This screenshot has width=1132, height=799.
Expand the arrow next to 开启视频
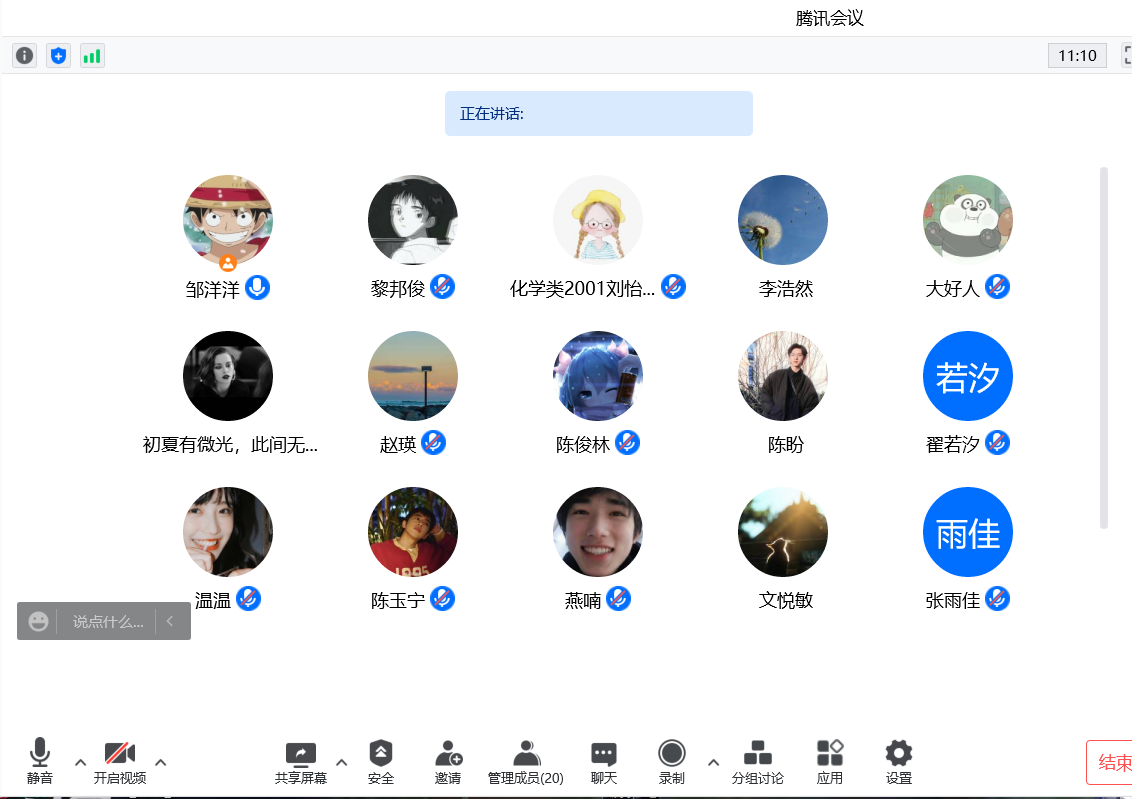[160, 762]
